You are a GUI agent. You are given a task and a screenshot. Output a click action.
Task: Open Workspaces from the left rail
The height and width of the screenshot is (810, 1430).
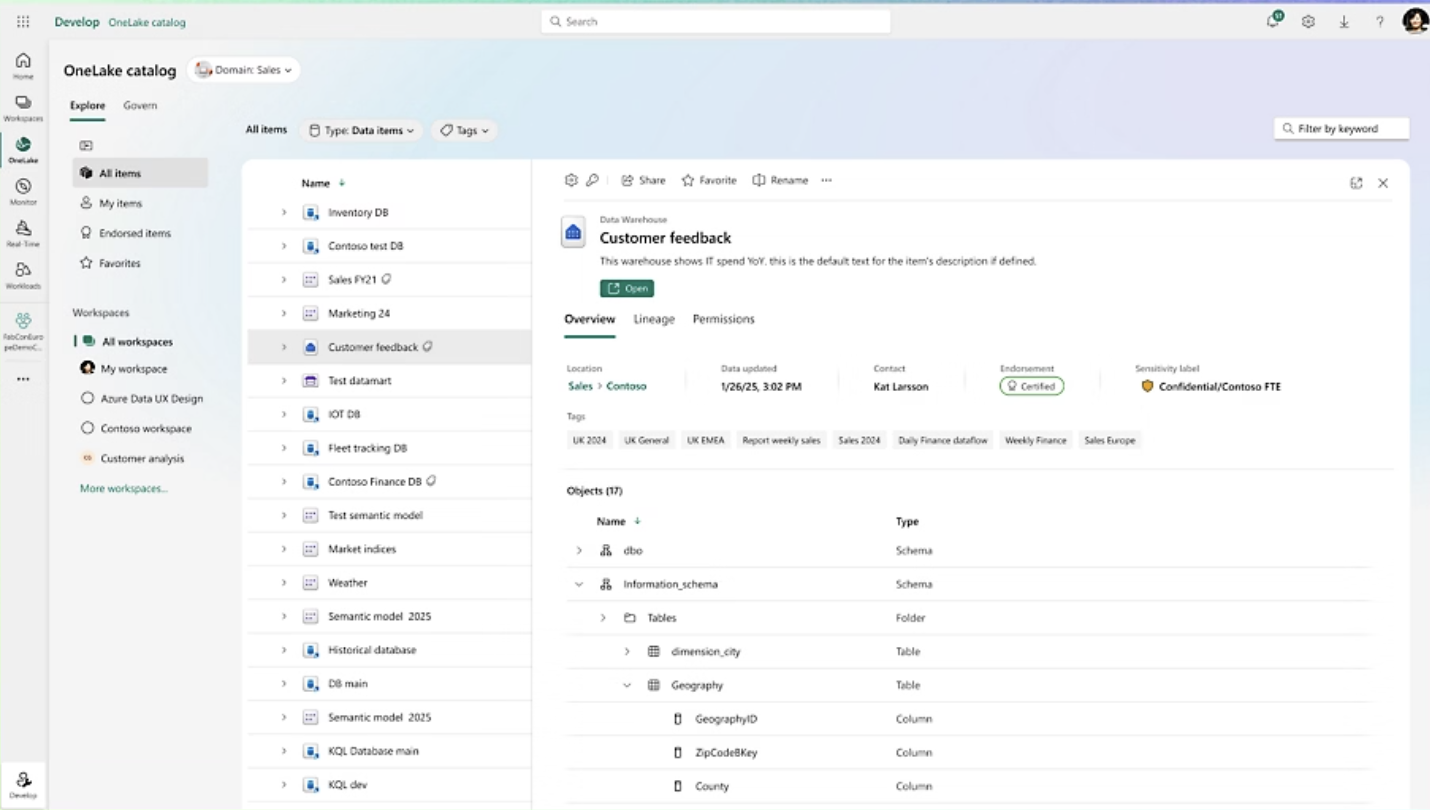[x=23, y=108]
